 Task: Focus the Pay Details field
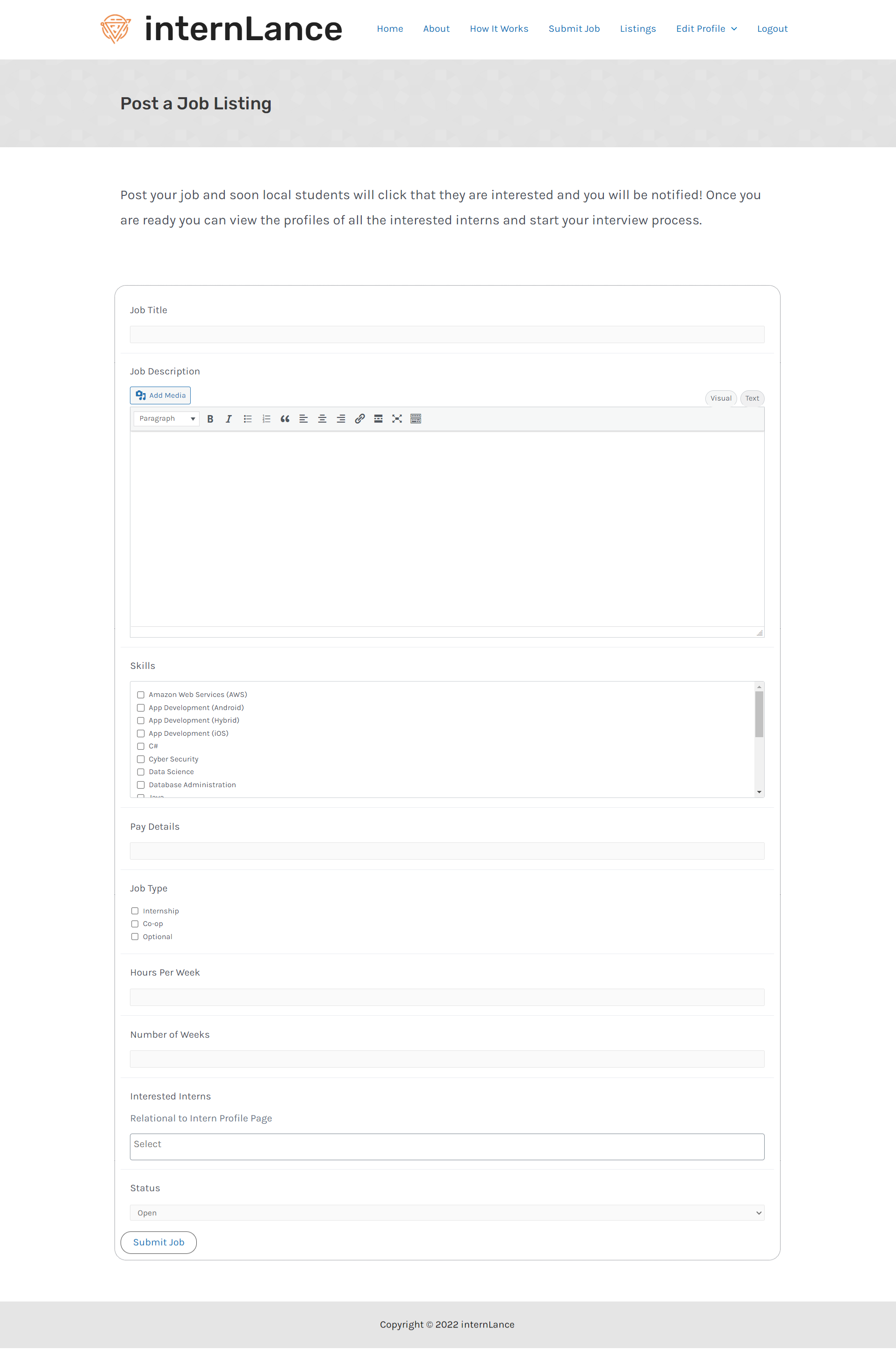(447, 851)
